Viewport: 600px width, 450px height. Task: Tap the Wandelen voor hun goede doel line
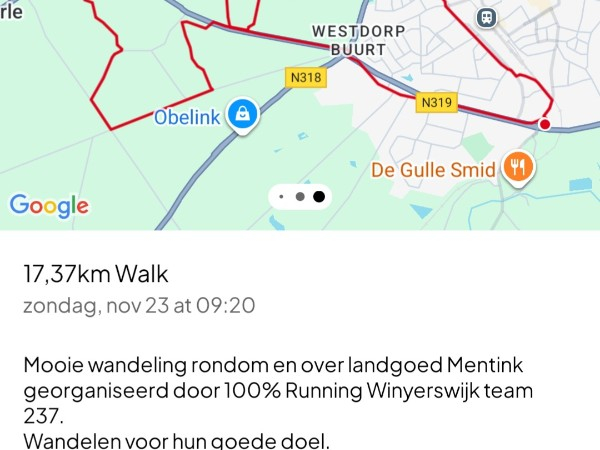click(x=176, y=441)
